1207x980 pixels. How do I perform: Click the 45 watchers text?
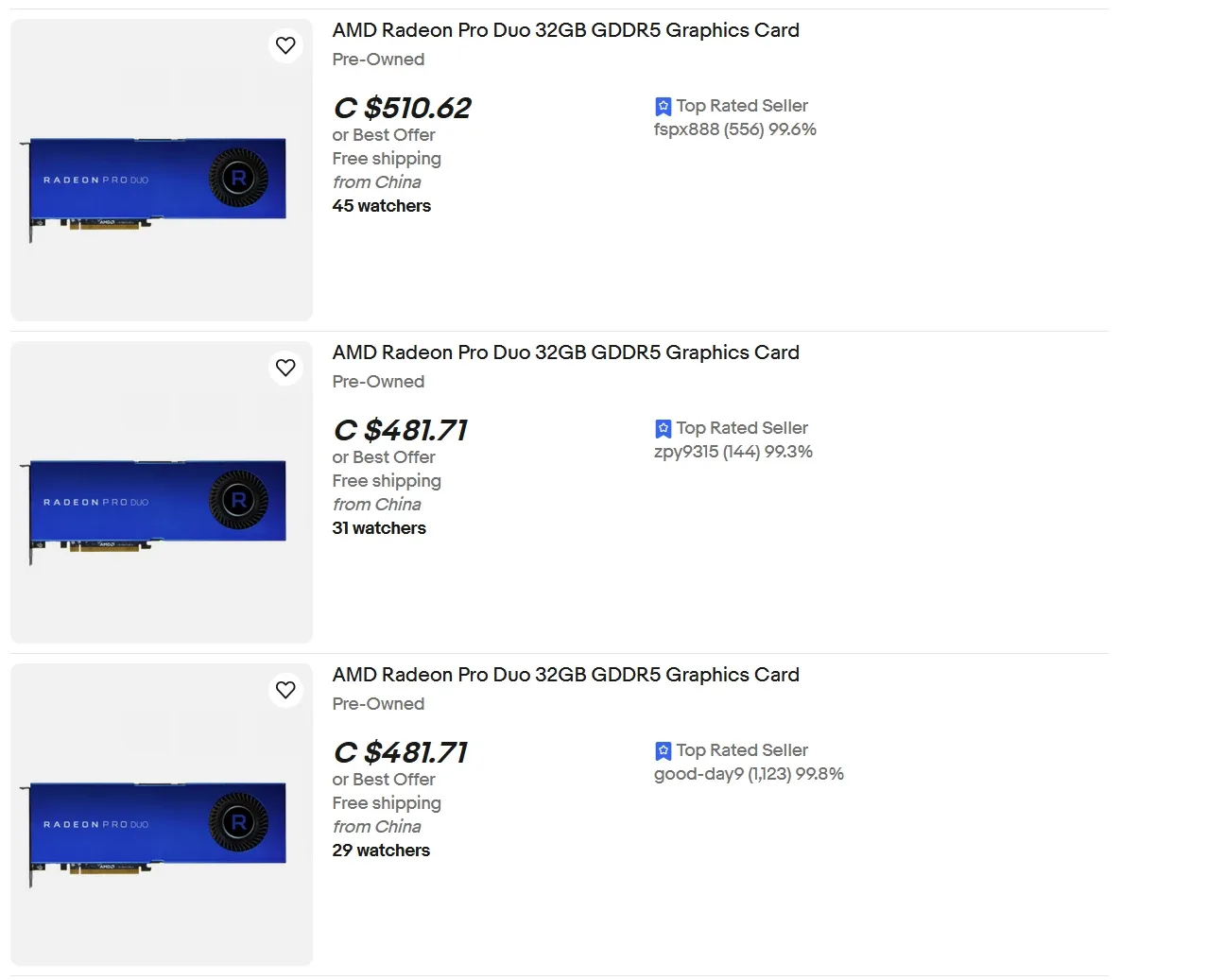(381, 205)
